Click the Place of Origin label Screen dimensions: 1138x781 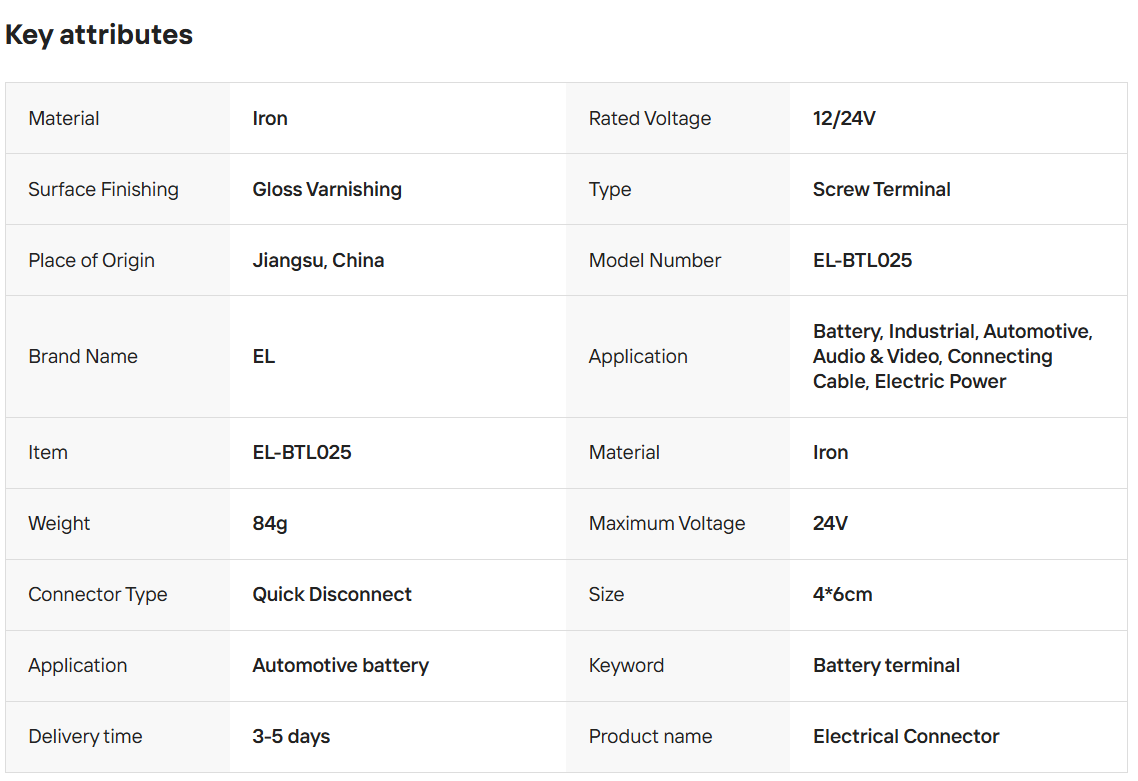coord(91,261)
